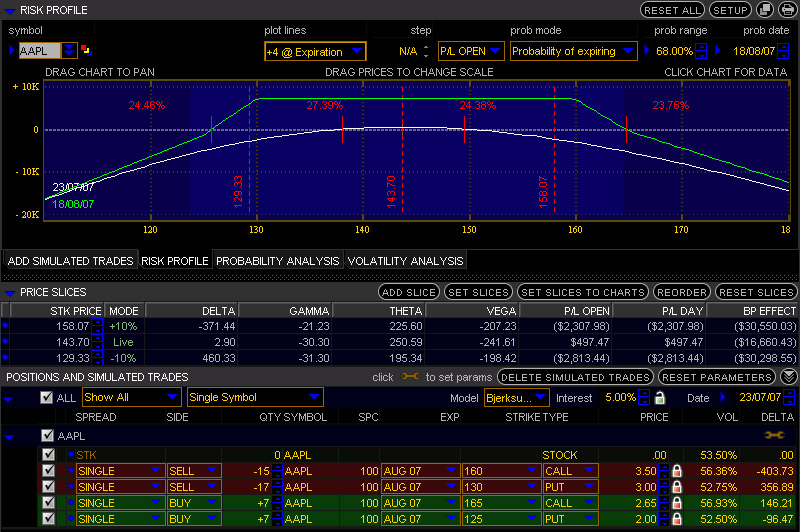This screenshot has height=532, width=800.
Task: Click the prob range 68.00% stepper
Action: click(x=702, y=51)
